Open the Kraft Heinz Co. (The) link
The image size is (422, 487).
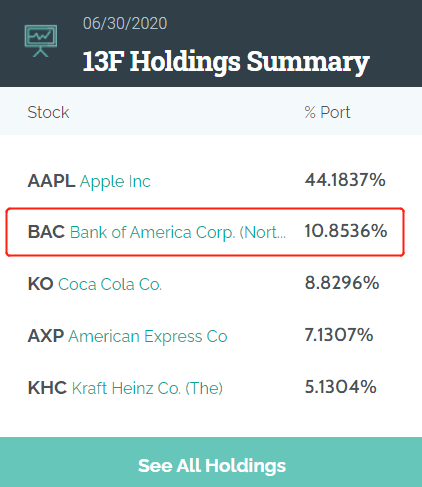(147, 388)
